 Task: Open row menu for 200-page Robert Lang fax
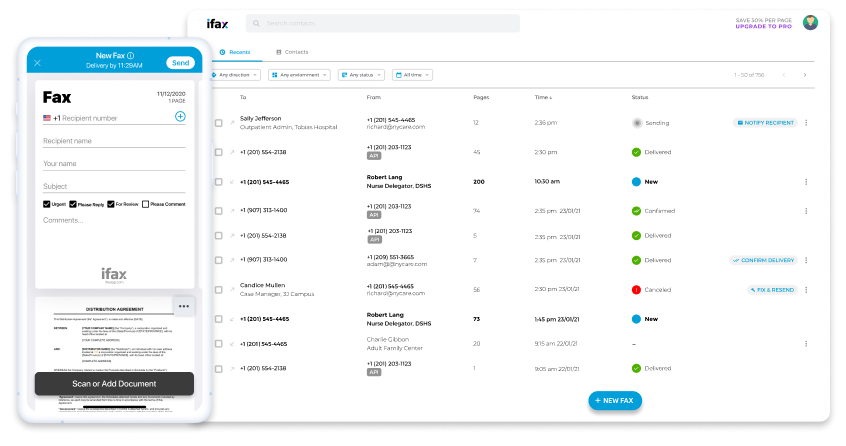tap(806, 182)
